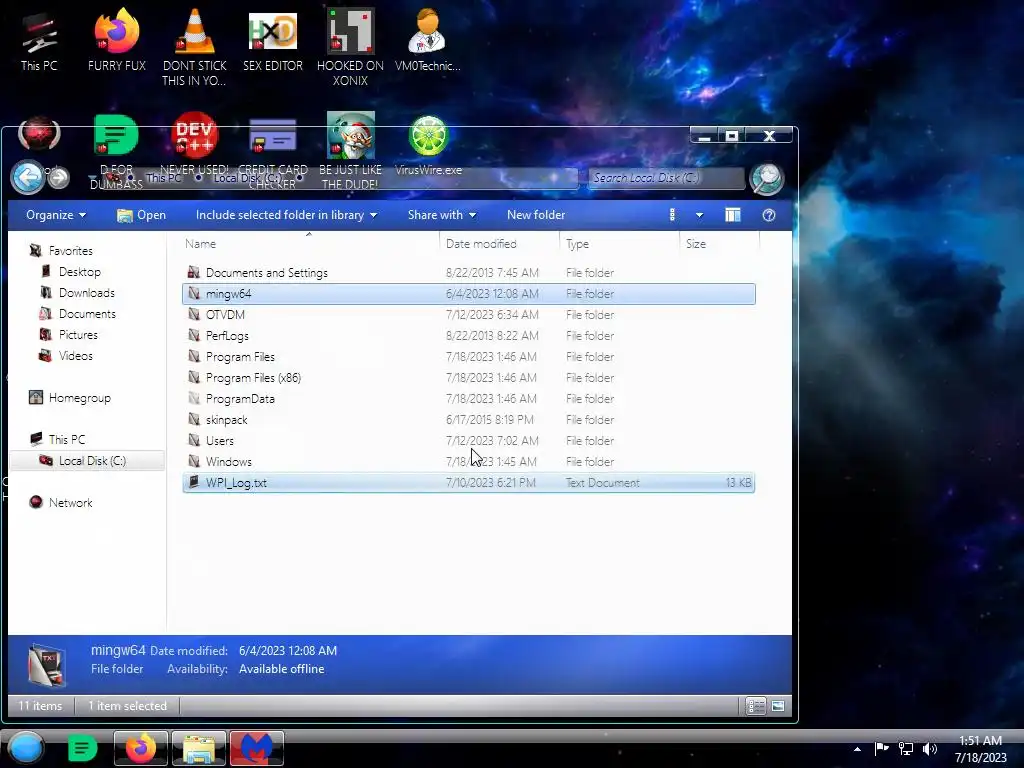Toggle the preview pane icon
This screenshot has width=1024, height=768.
(732, 215)
